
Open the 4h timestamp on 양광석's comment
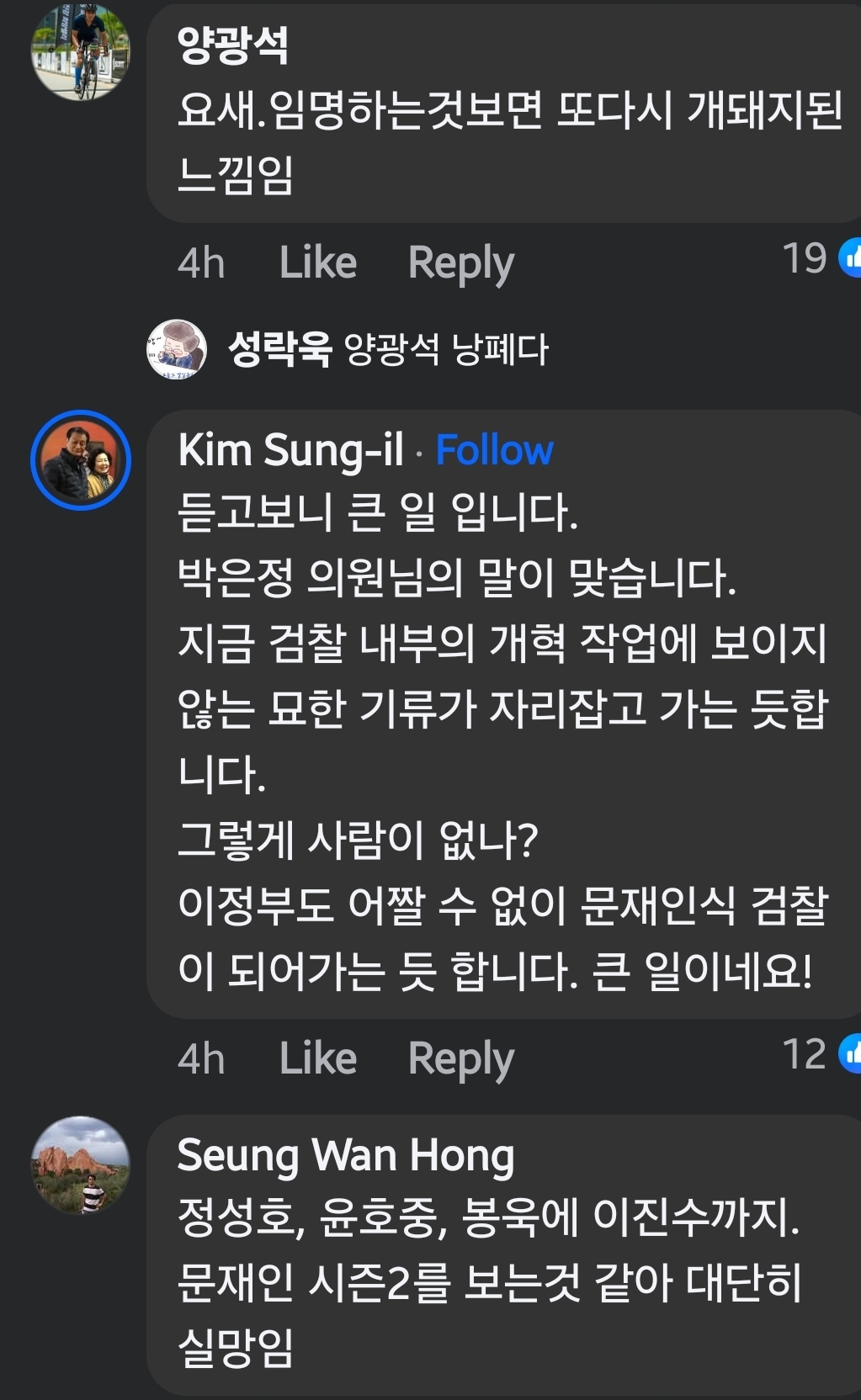203,262
